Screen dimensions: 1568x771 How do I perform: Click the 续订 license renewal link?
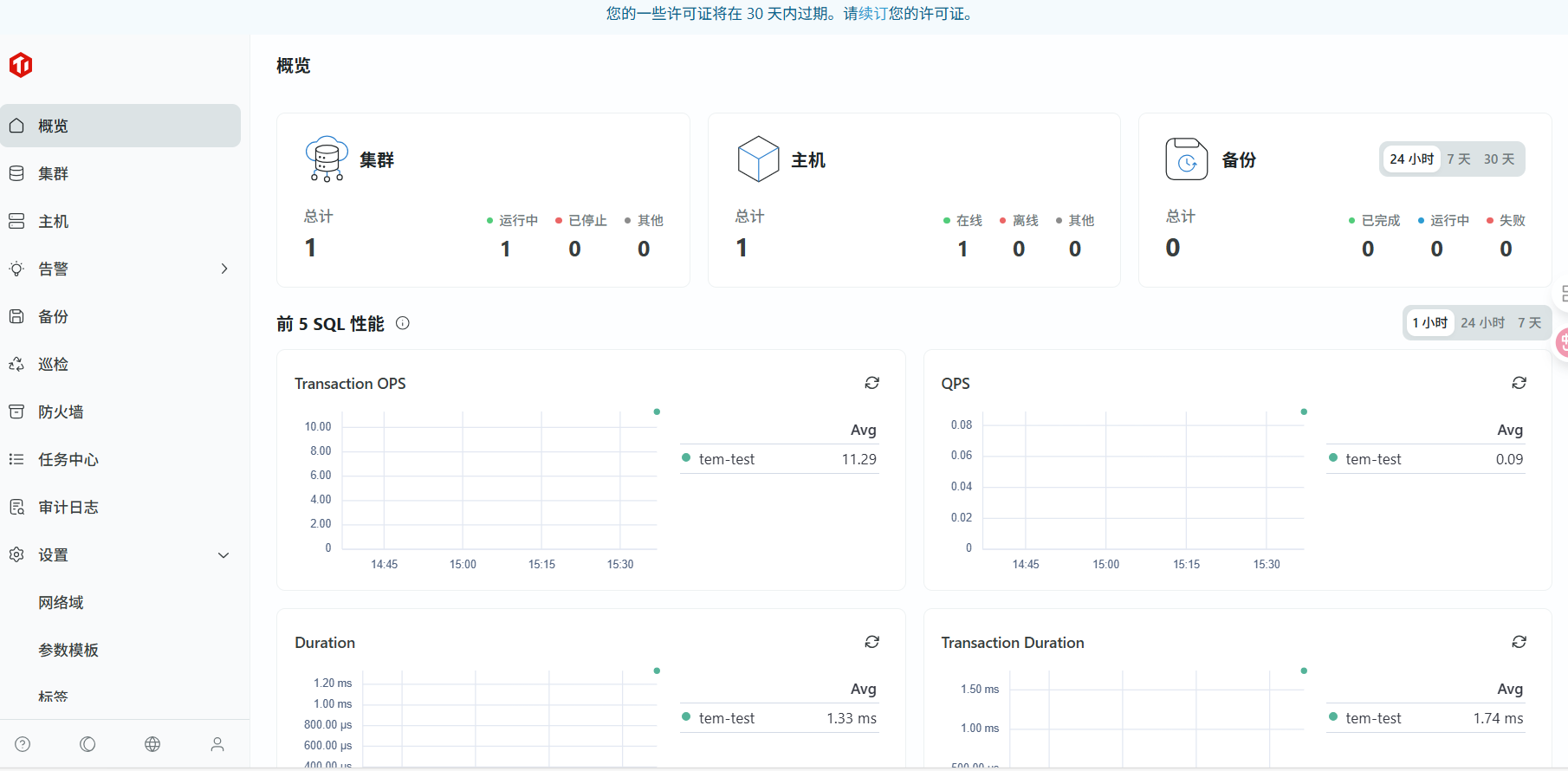(873, 14)
